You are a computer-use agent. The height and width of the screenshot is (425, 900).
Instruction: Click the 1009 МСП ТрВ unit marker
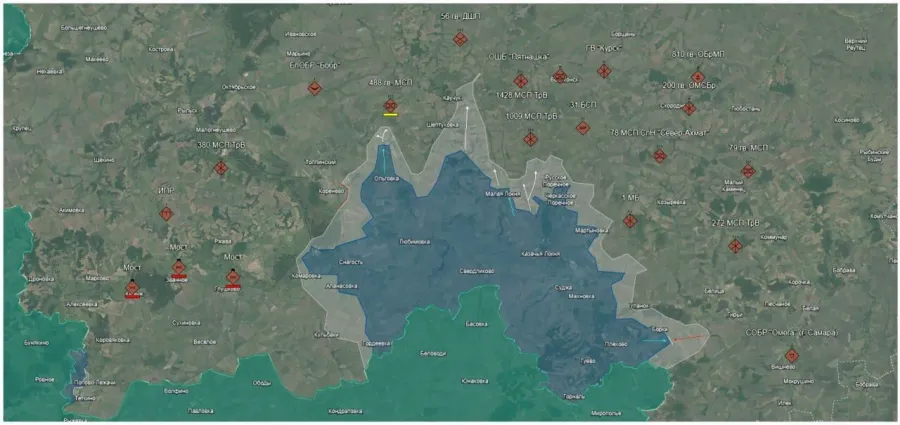coord(530,139)
